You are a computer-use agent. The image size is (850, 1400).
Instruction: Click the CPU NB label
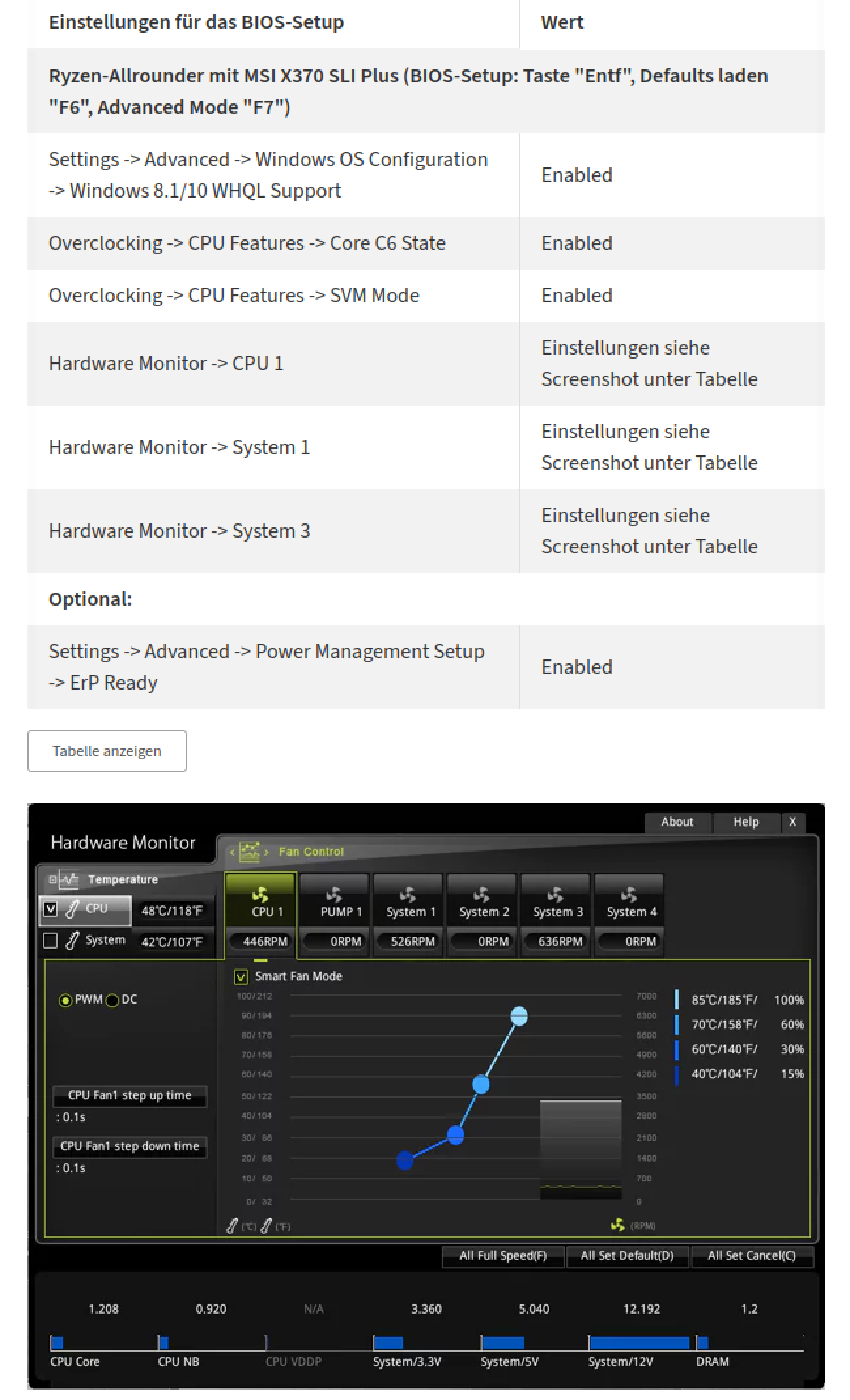point(178,1362)
